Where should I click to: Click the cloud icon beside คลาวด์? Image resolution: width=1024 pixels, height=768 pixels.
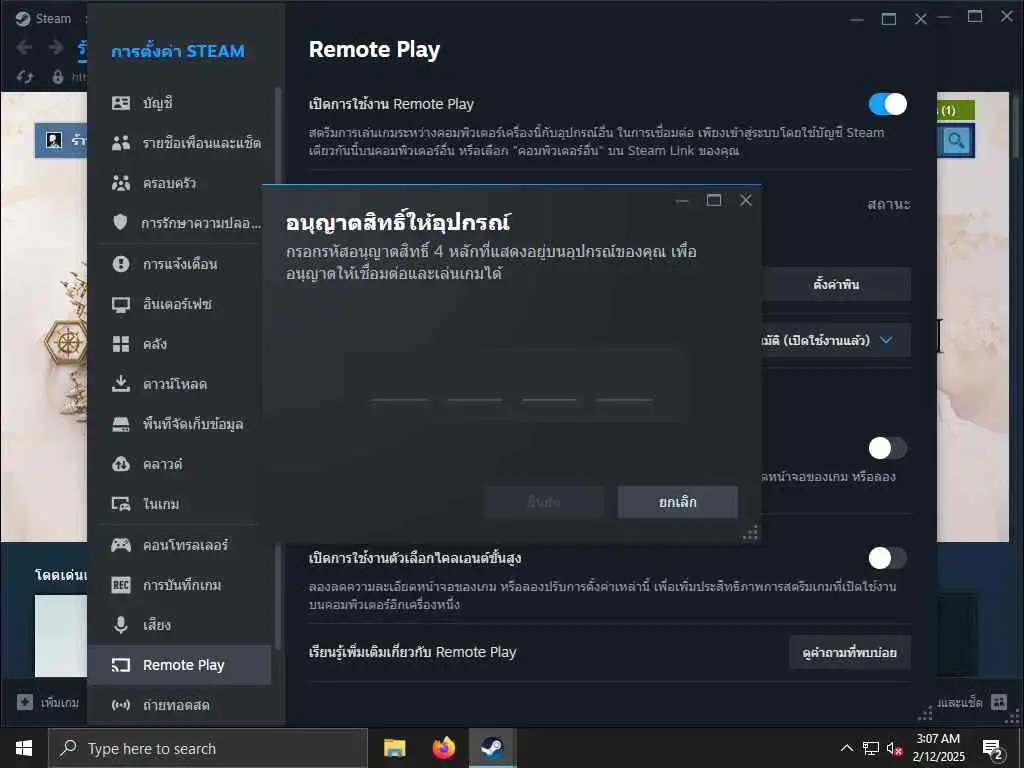point(121,464)
